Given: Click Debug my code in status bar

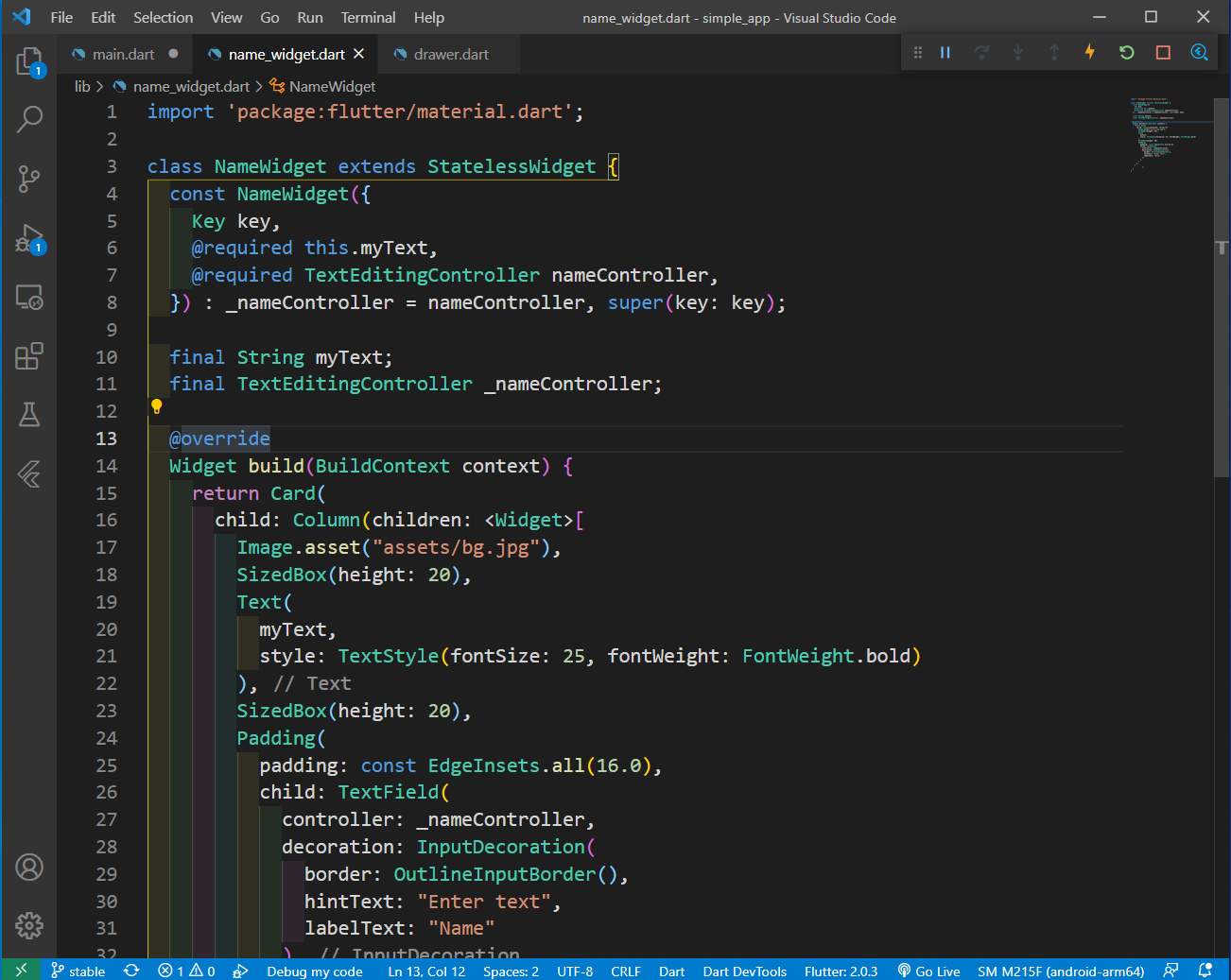Looking at the screenshot, I should click(x=315, y=971).
